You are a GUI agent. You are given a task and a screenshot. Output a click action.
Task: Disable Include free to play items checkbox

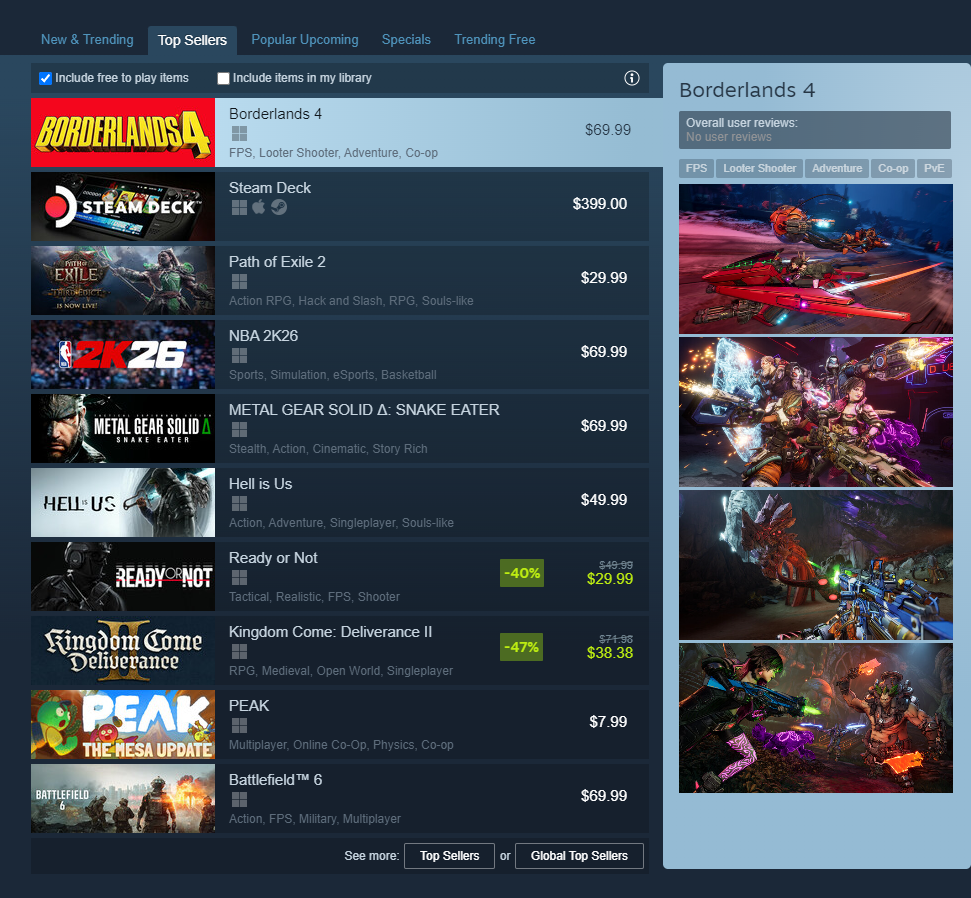(x=45, y=78)
